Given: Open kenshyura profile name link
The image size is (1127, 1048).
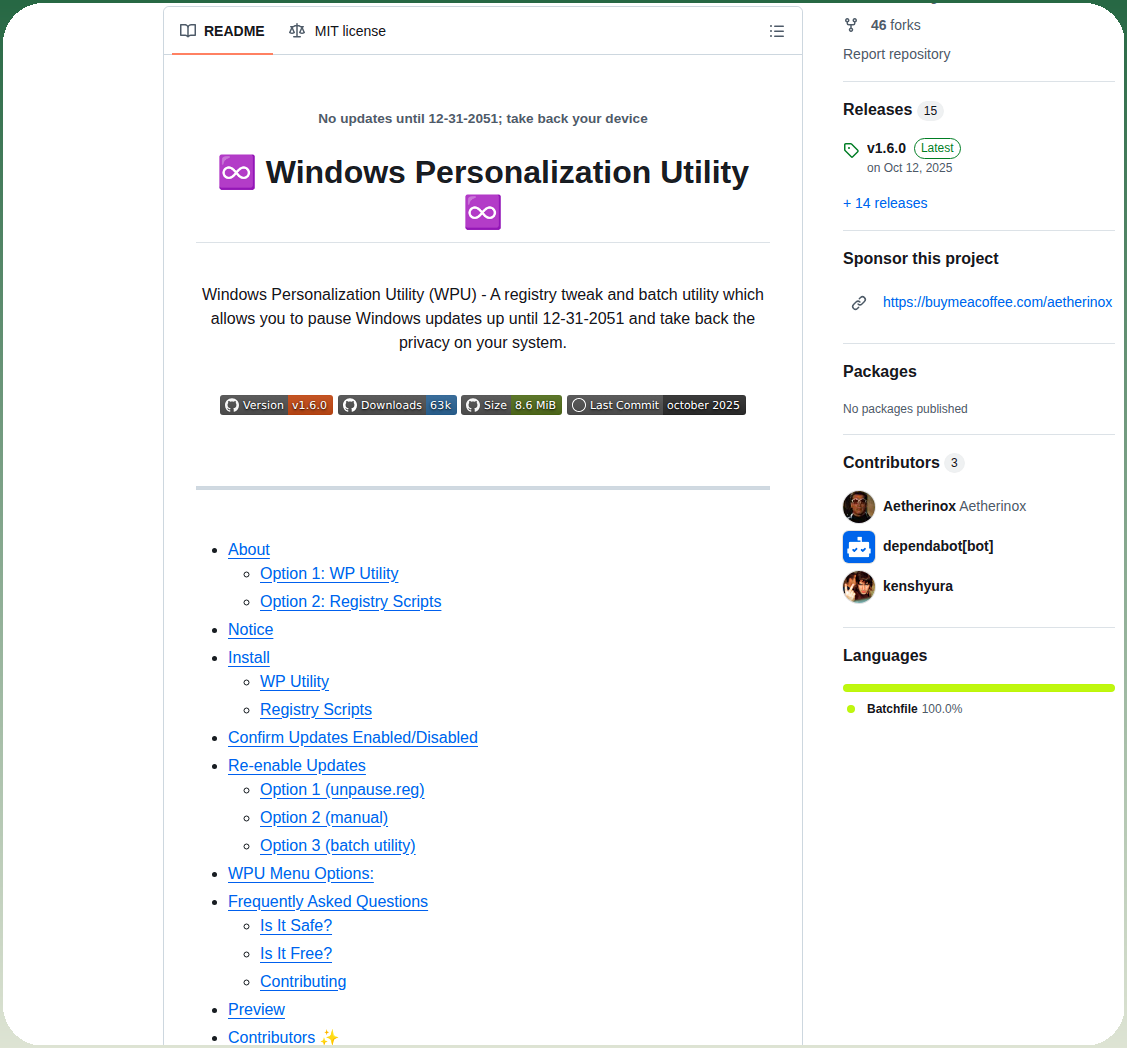Looking at the screenshot, I should click(x=918, y=587).
